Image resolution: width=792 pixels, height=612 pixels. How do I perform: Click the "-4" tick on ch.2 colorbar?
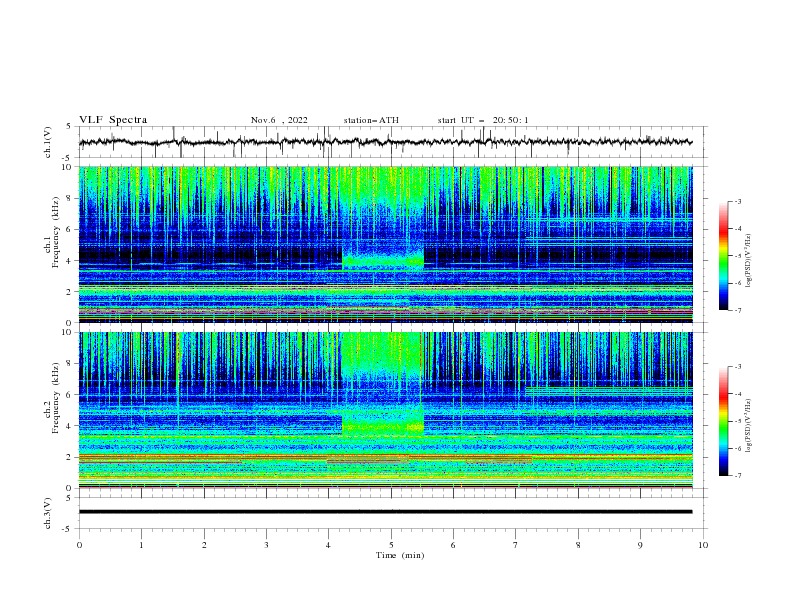737,394
